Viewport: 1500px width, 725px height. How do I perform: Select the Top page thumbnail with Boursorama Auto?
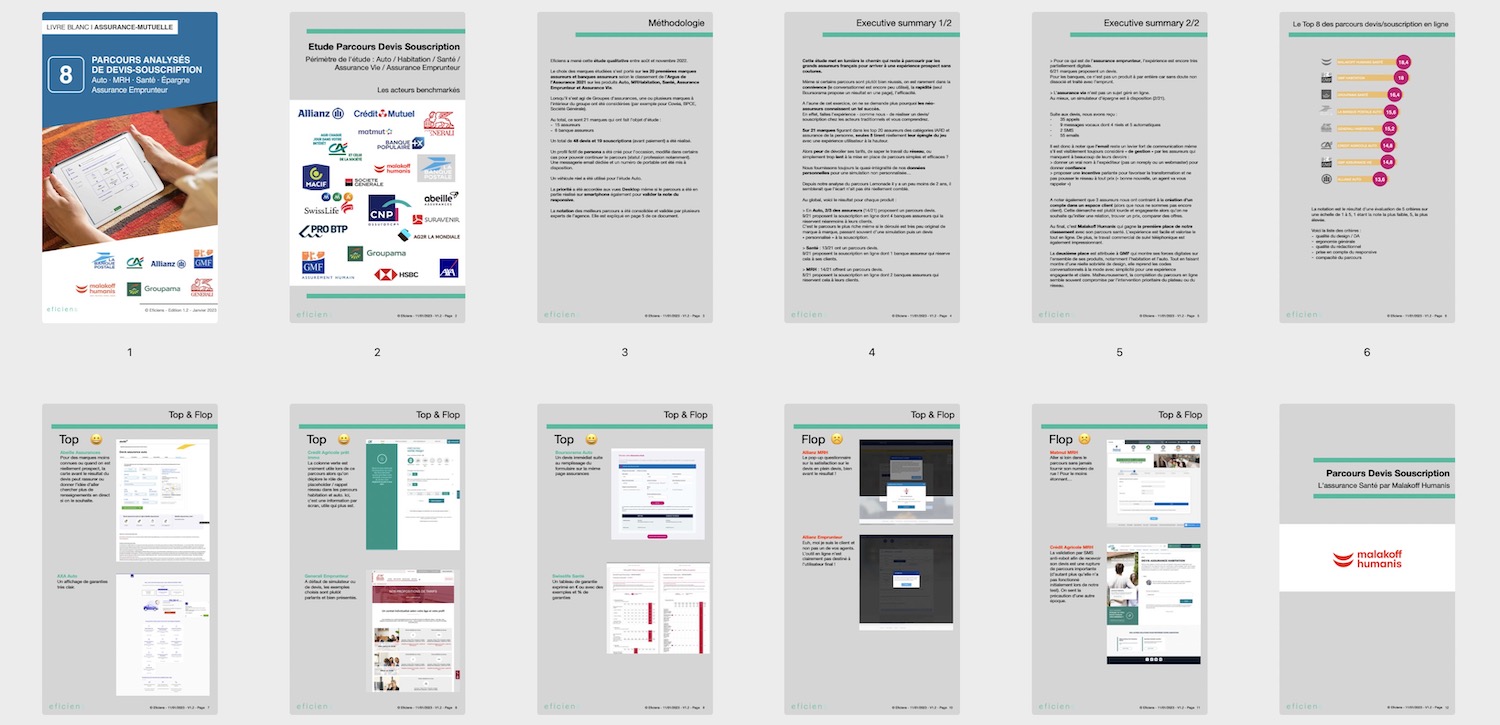[625, 560]
